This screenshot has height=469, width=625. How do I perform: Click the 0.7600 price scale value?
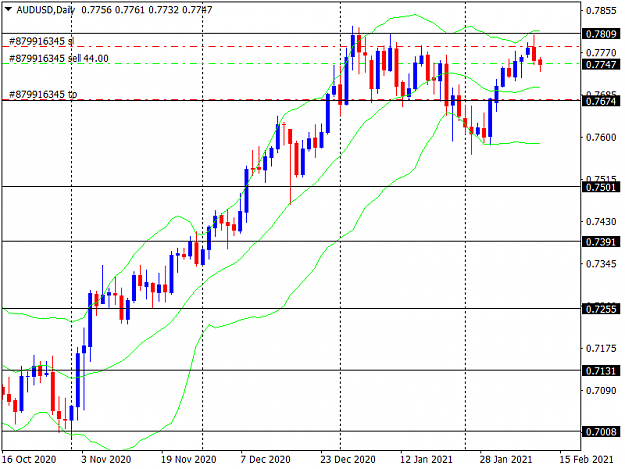point(601,137)
